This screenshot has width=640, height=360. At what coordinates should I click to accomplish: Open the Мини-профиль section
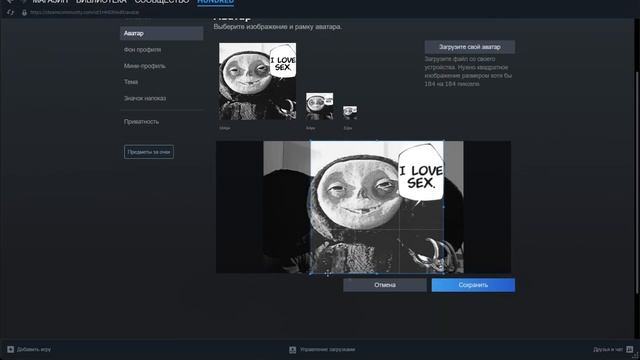[144, 66]
